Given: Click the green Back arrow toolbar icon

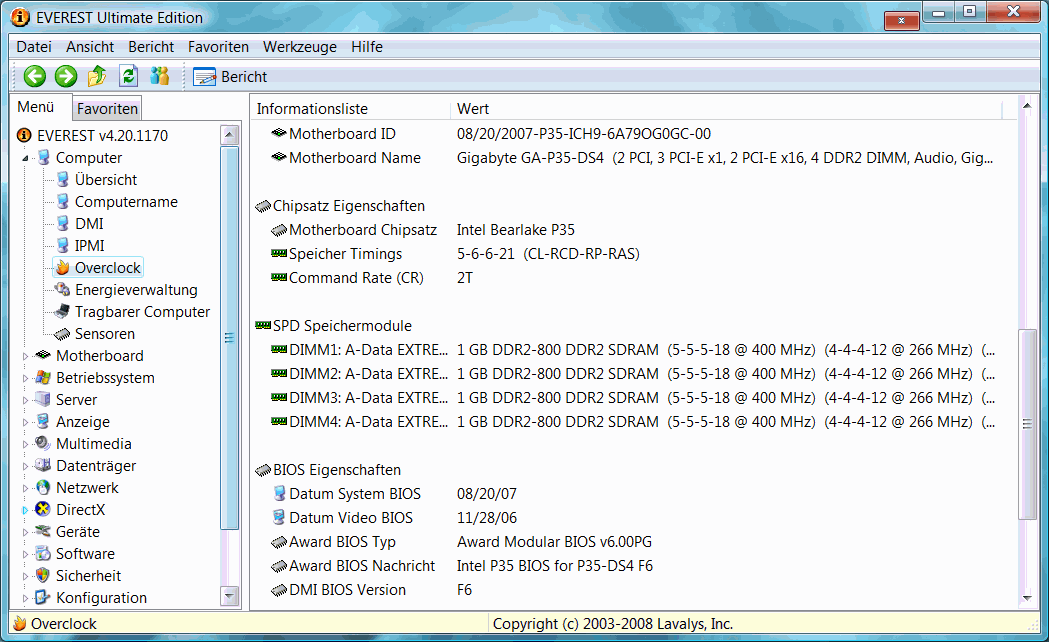Looking at the screenshot, I should 35,77.
